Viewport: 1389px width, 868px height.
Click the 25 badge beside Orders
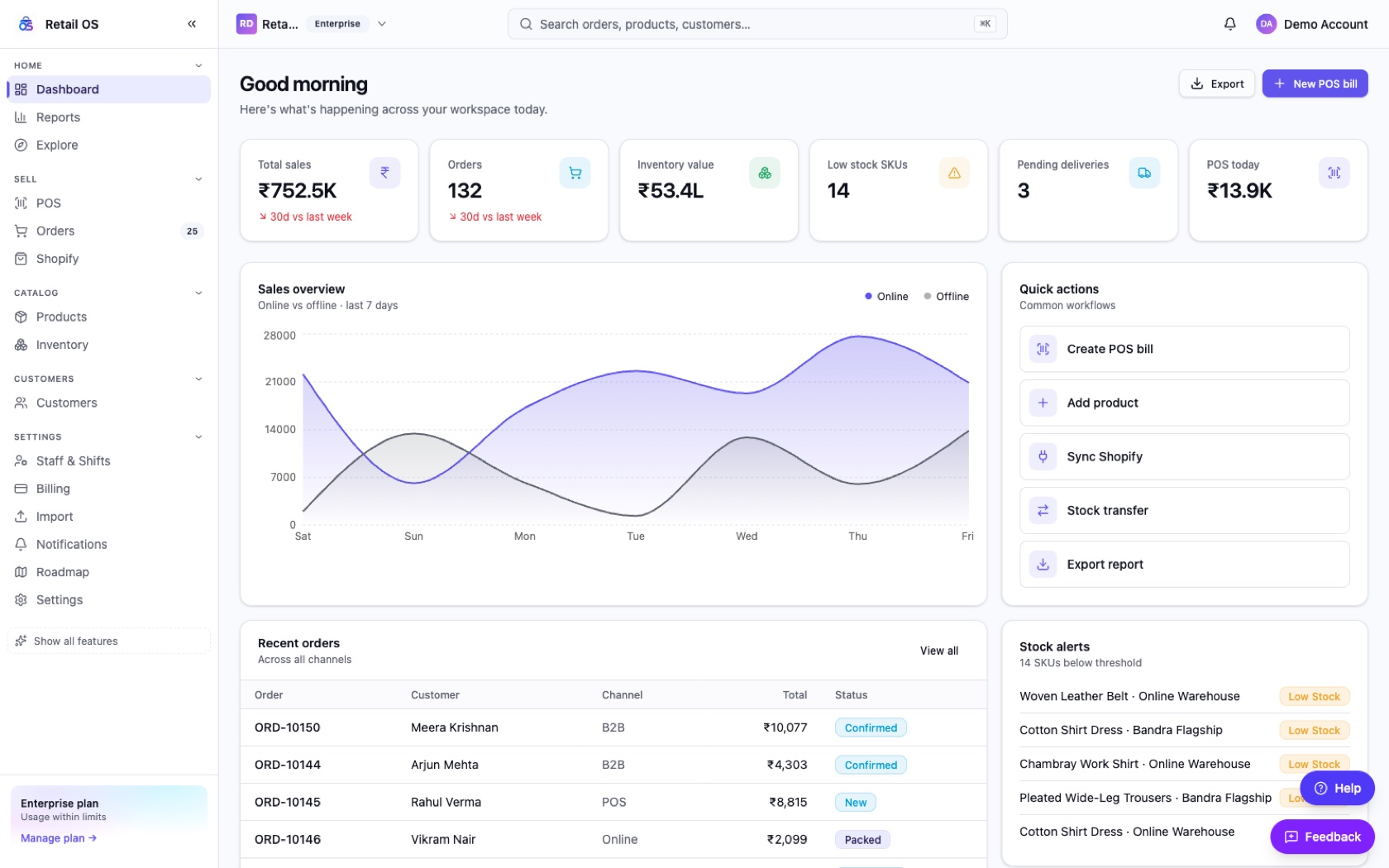point(192,231)
